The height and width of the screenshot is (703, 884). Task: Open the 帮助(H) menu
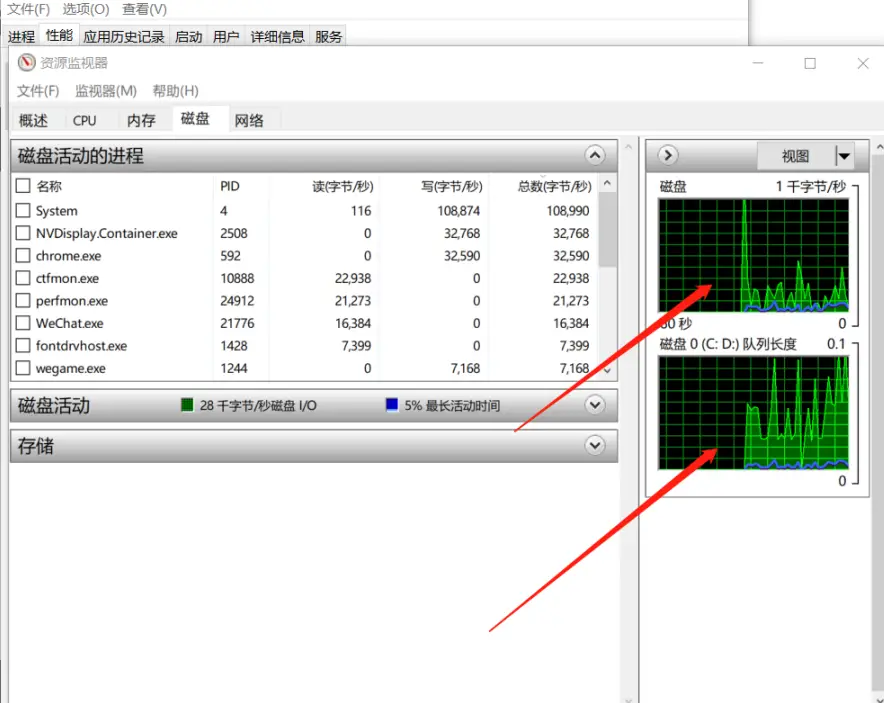point(175,91)
